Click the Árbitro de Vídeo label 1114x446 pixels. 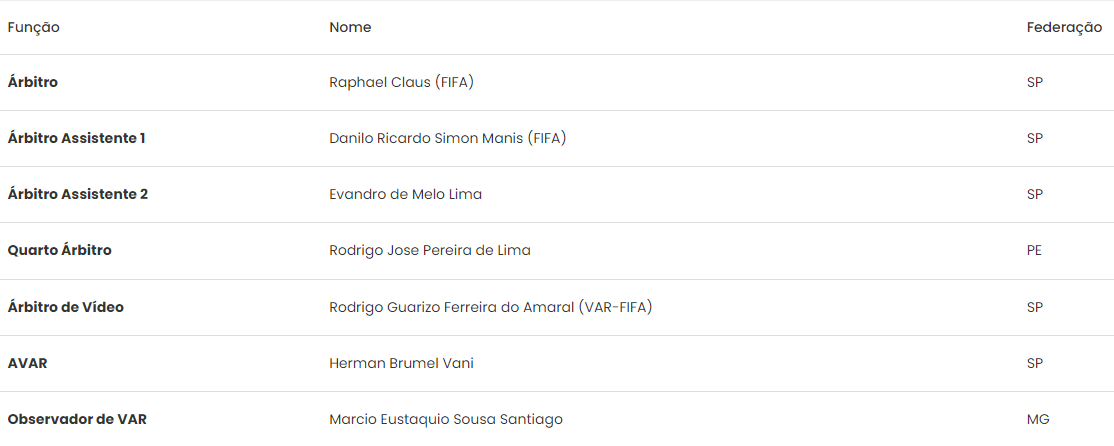pos(66,307)
